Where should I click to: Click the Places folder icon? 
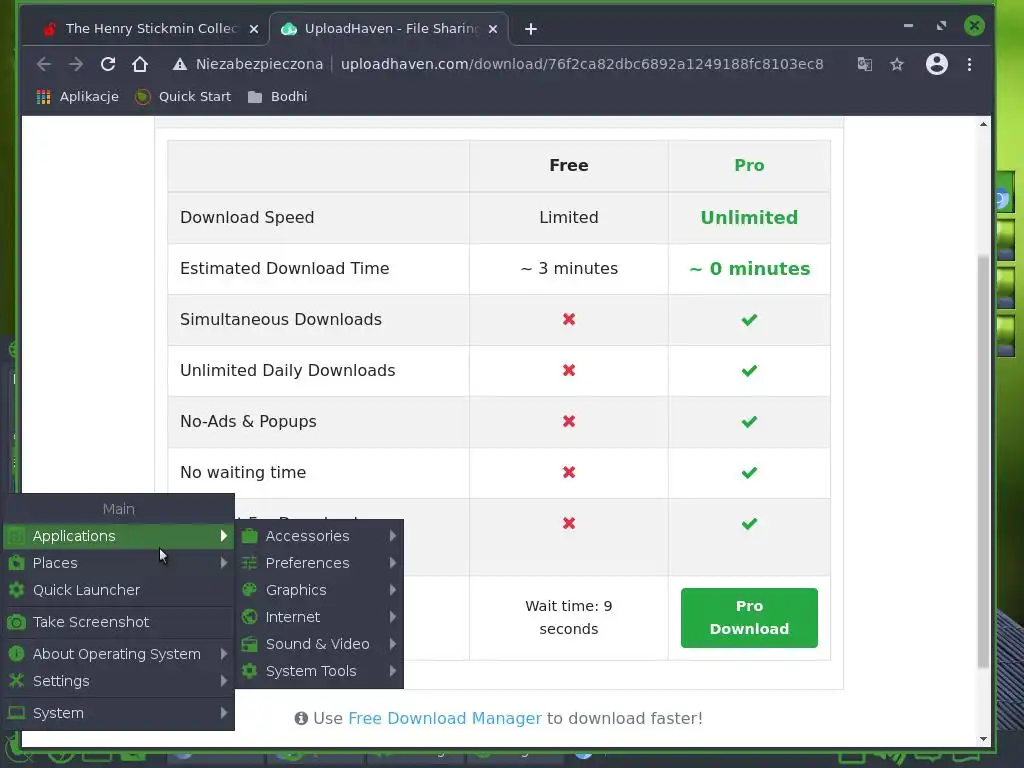[x=16, y=563]
